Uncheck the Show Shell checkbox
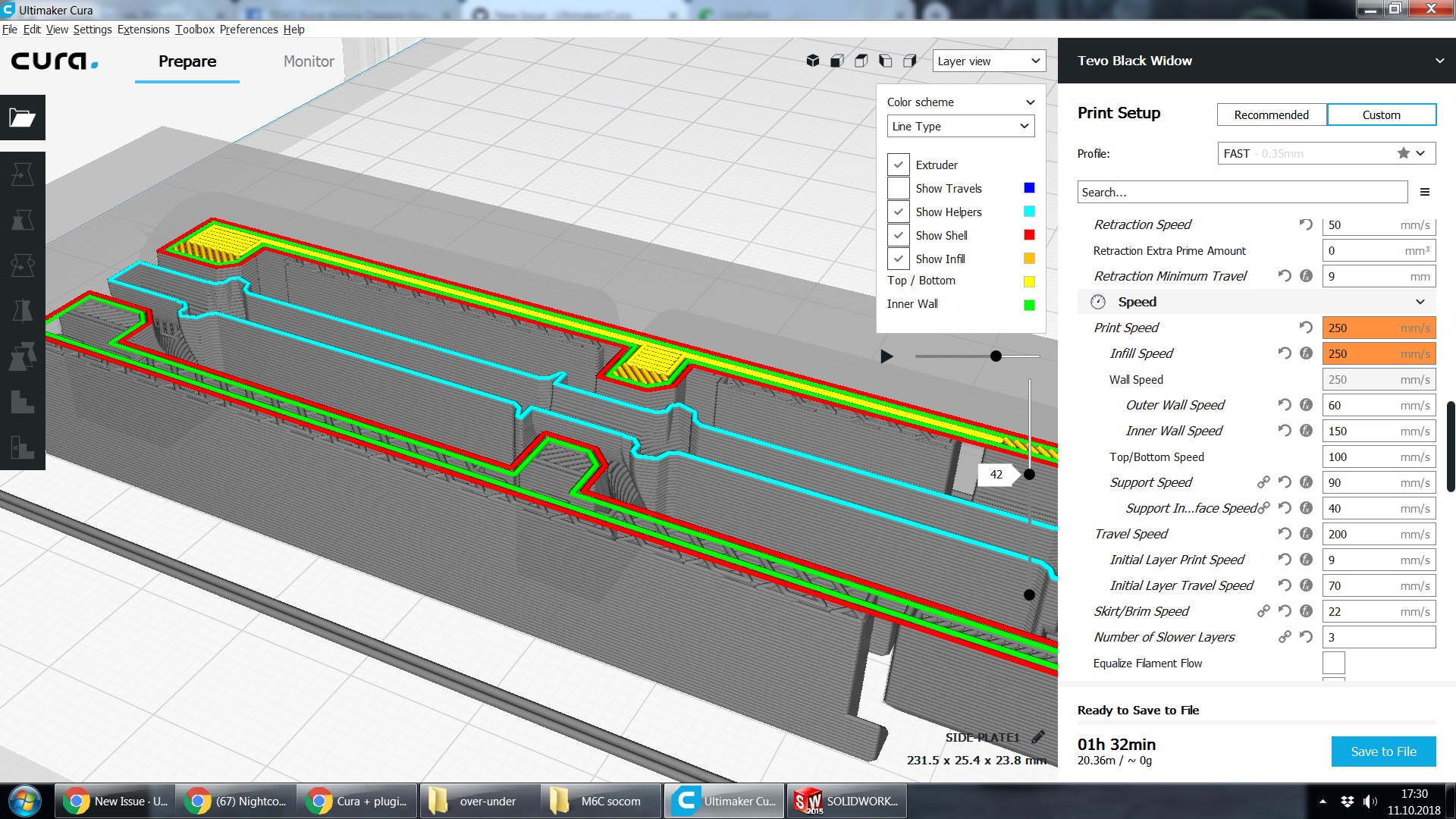 coord(899,235)
